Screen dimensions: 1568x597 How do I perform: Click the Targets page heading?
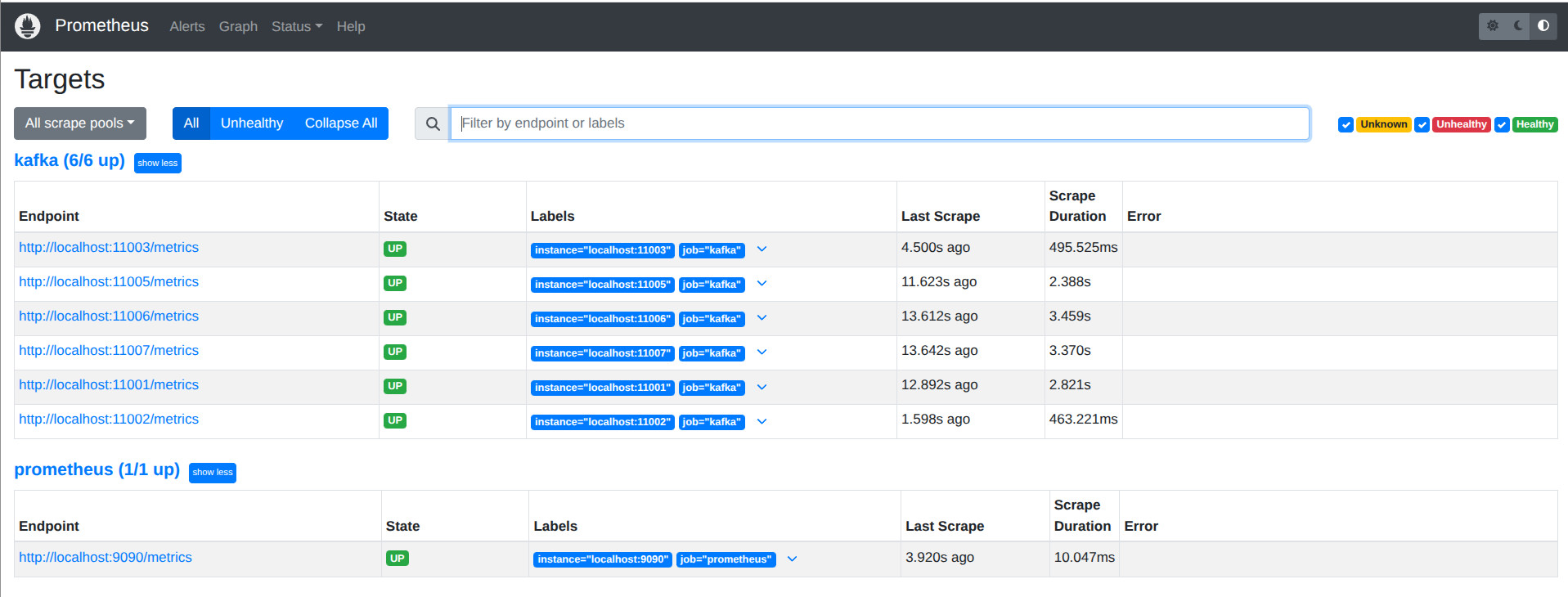tap(60, 79)
